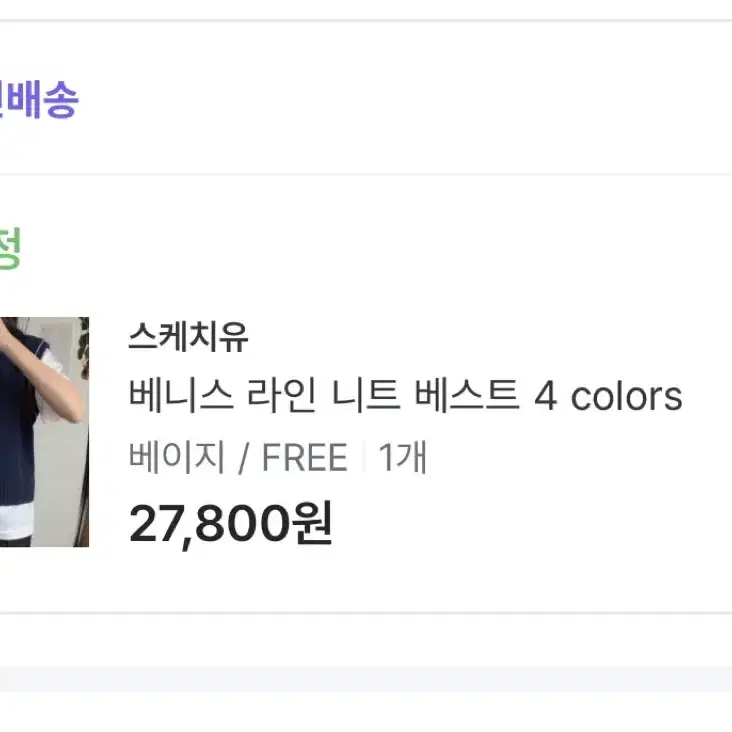The image size is (732, 732).
Task: Click the 27,800원 price
Action: coord(231,524)
